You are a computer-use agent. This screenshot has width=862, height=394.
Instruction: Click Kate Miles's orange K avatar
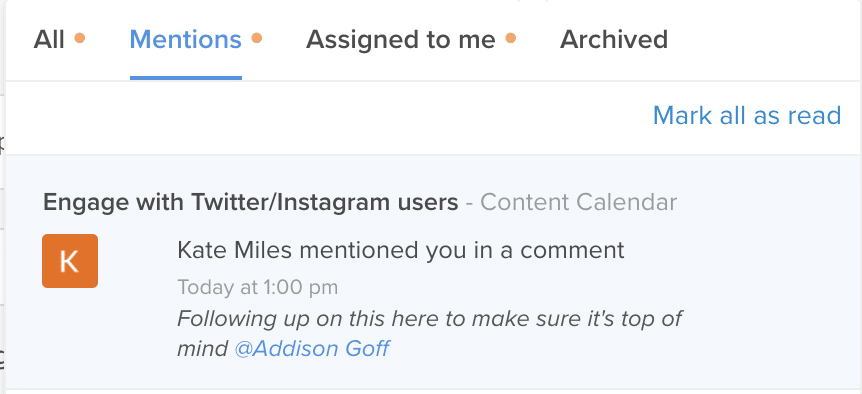click(x=70, y=261)
